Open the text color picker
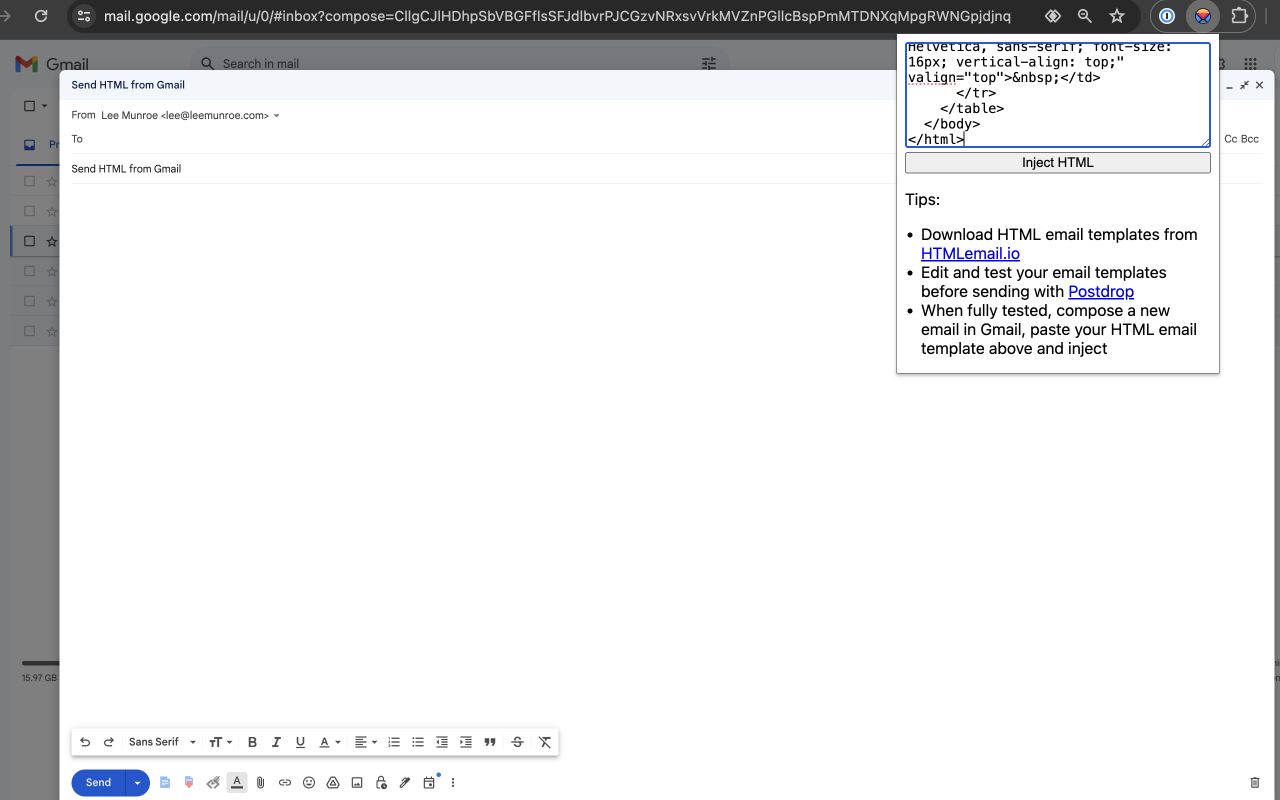 329,742
